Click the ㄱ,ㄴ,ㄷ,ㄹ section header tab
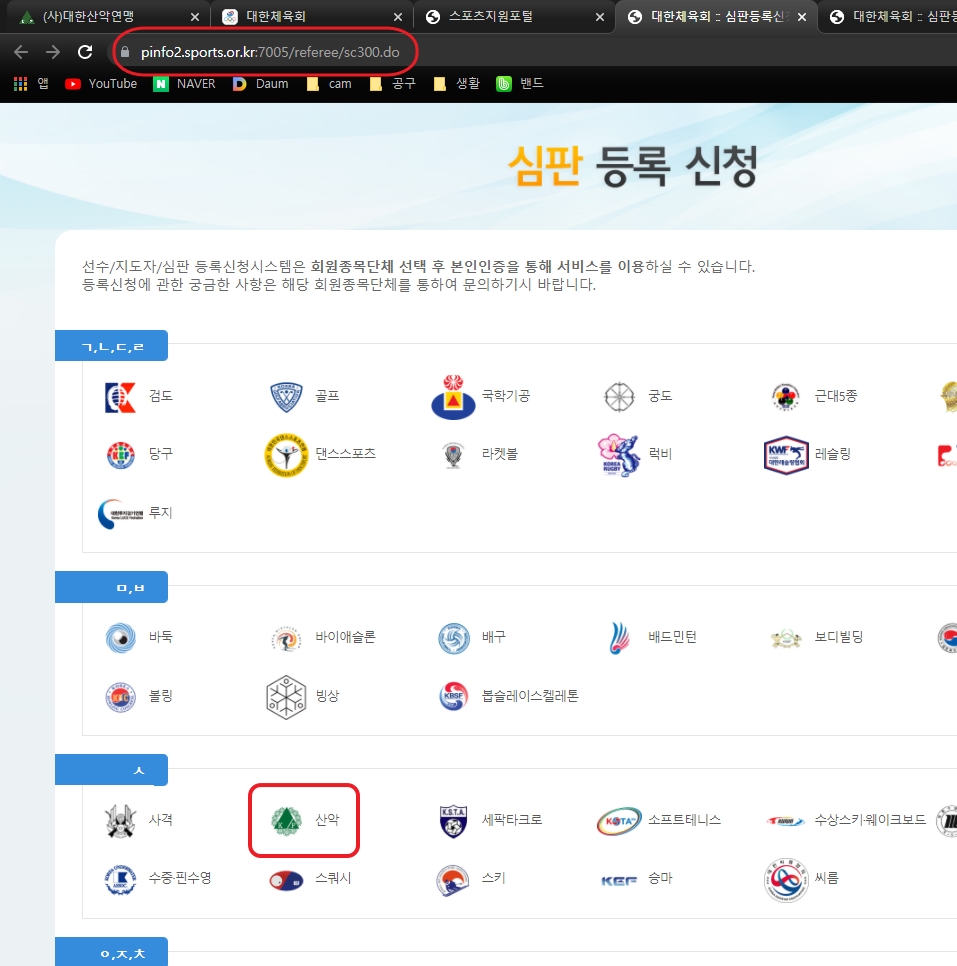The width and height of the screenshot is (957, 966). click(112, 346)
